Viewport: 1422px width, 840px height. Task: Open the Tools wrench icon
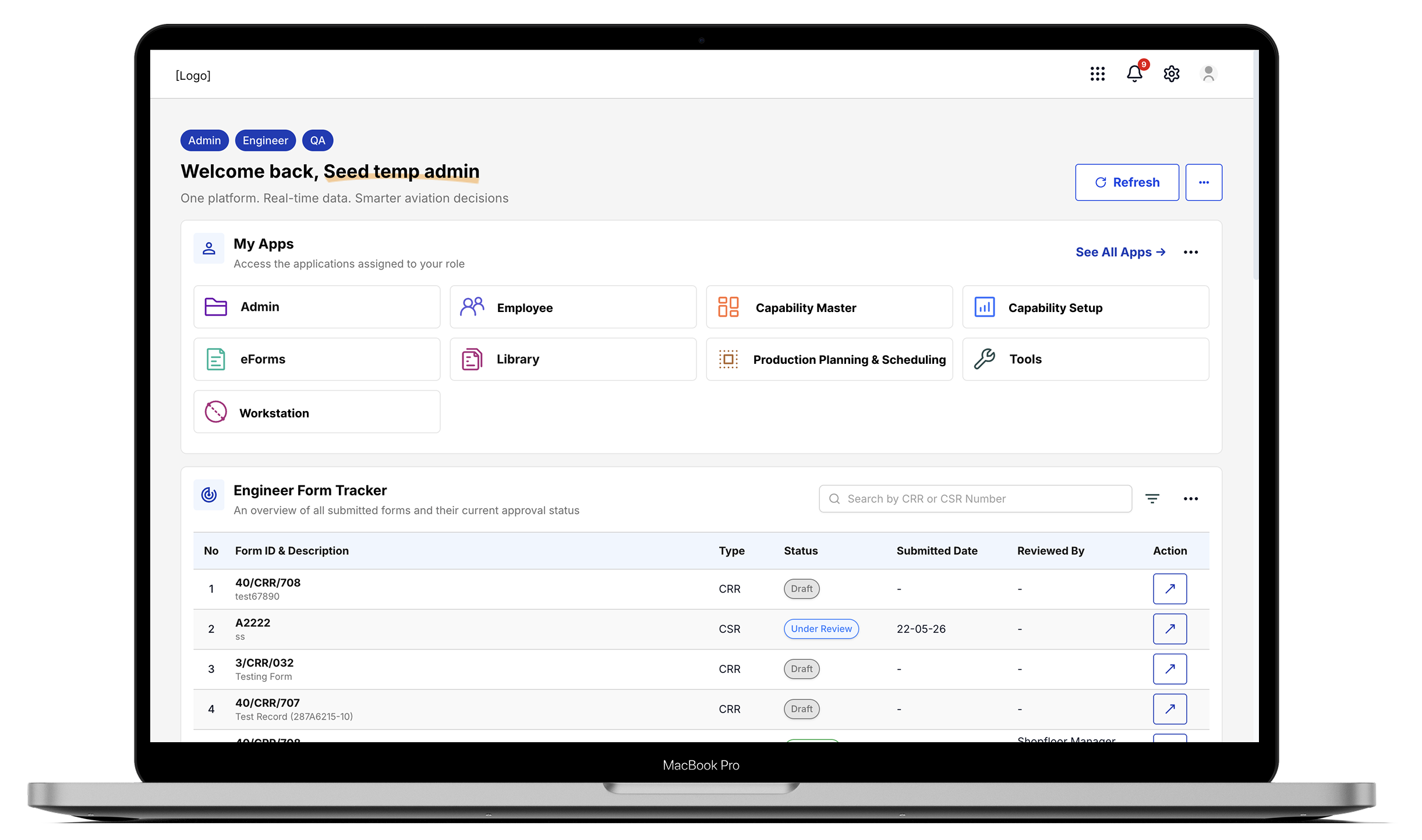point(984,359)
